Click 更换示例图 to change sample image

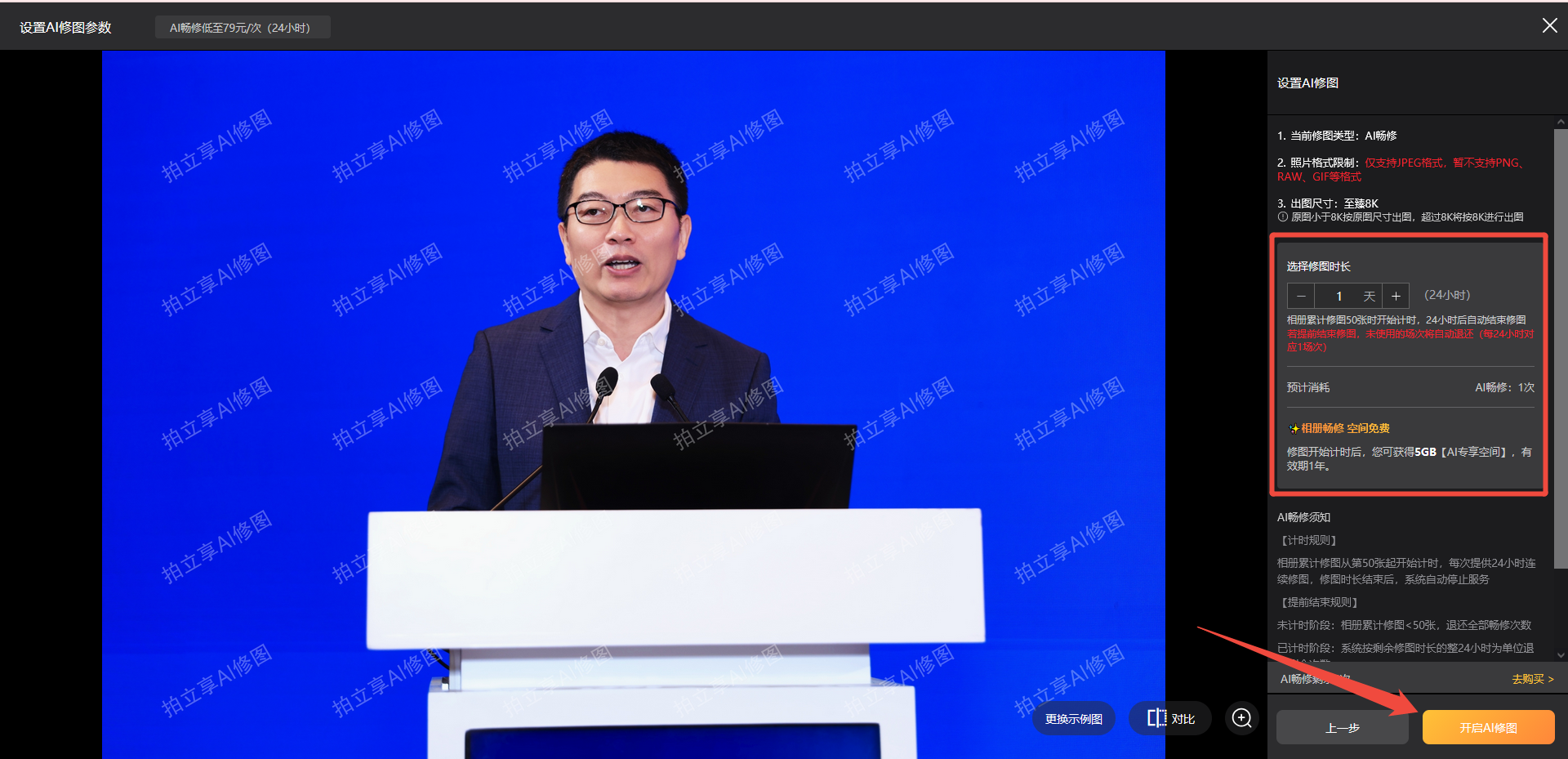click(x=1073, y=719)
